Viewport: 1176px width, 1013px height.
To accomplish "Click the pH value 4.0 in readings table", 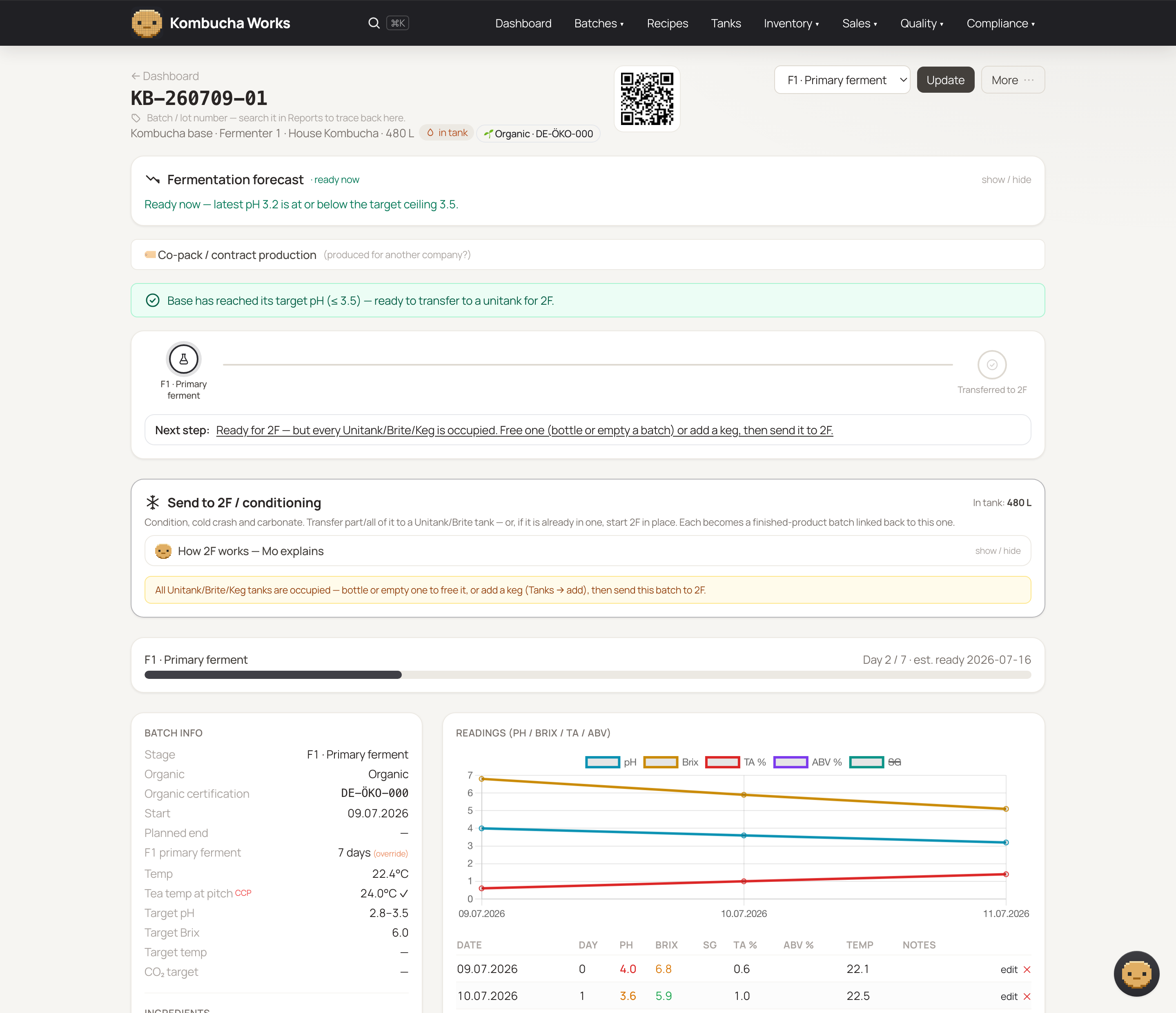I will 627,969.
